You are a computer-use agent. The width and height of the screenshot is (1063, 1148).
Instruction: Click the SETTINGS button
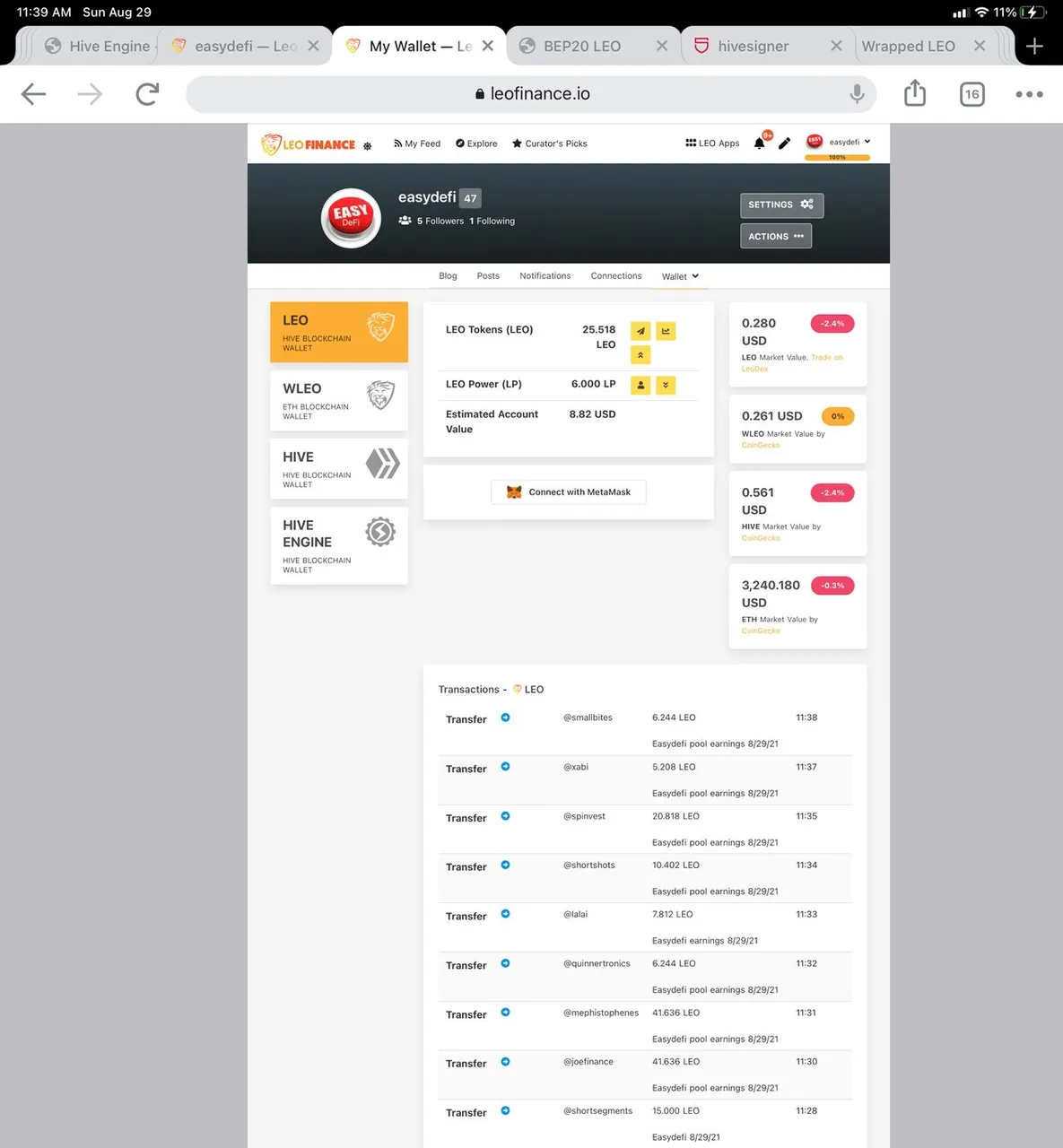point(781,205)
